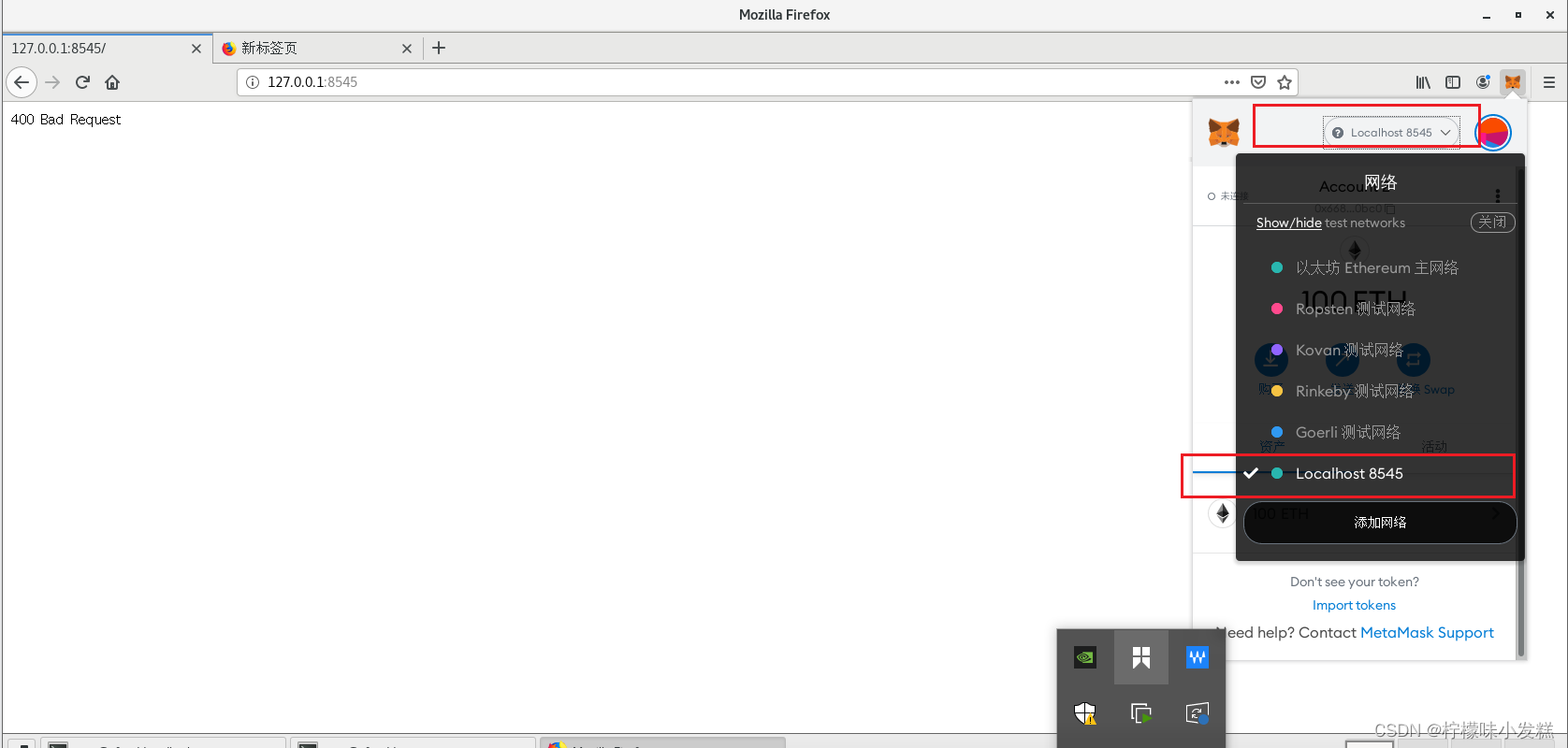1568x748 pixels.
Task: Click the 添加网络 button
Action: pos(1380,523)
